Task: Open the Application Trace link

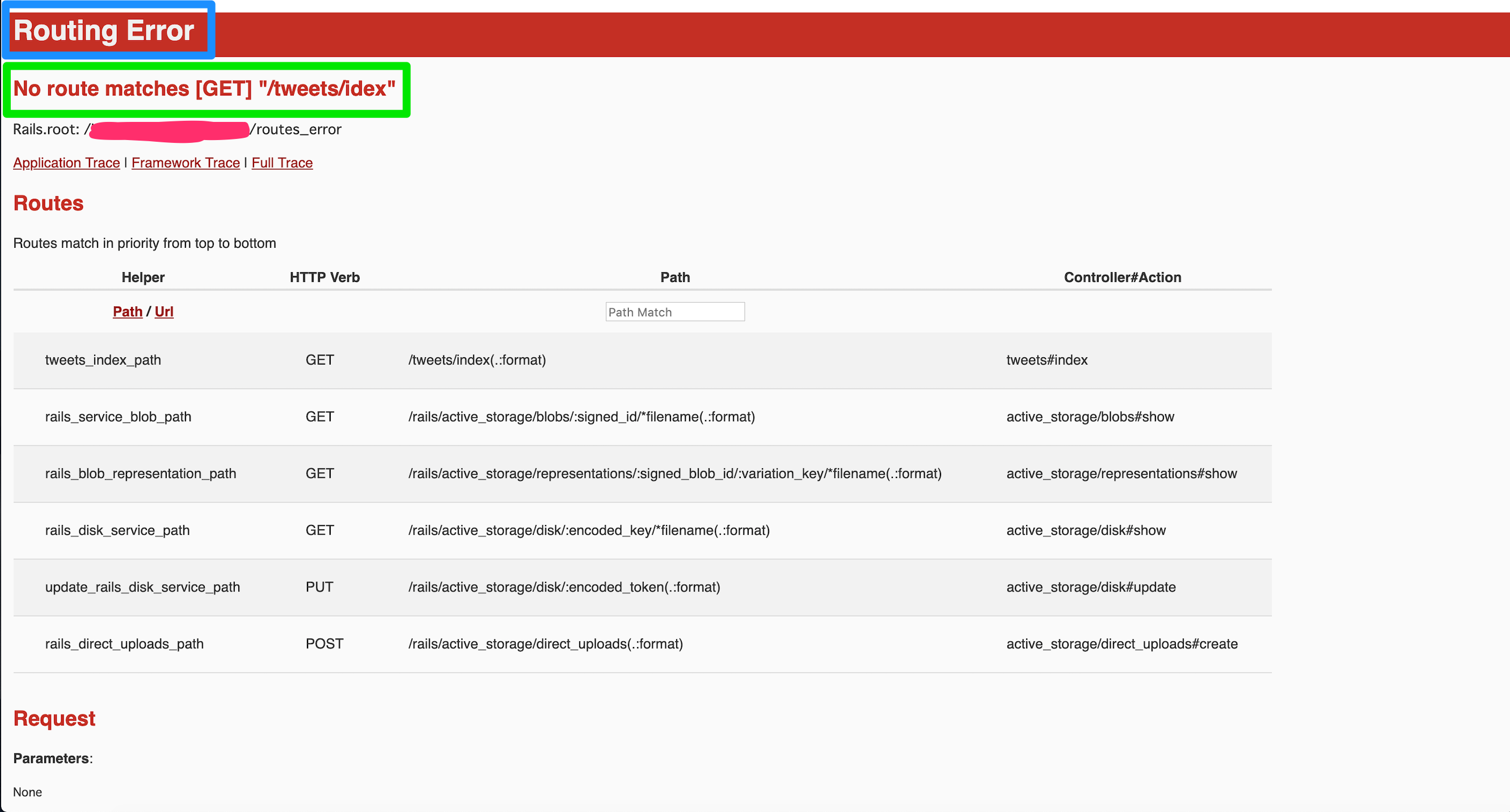Action: (x=66, y=163)
